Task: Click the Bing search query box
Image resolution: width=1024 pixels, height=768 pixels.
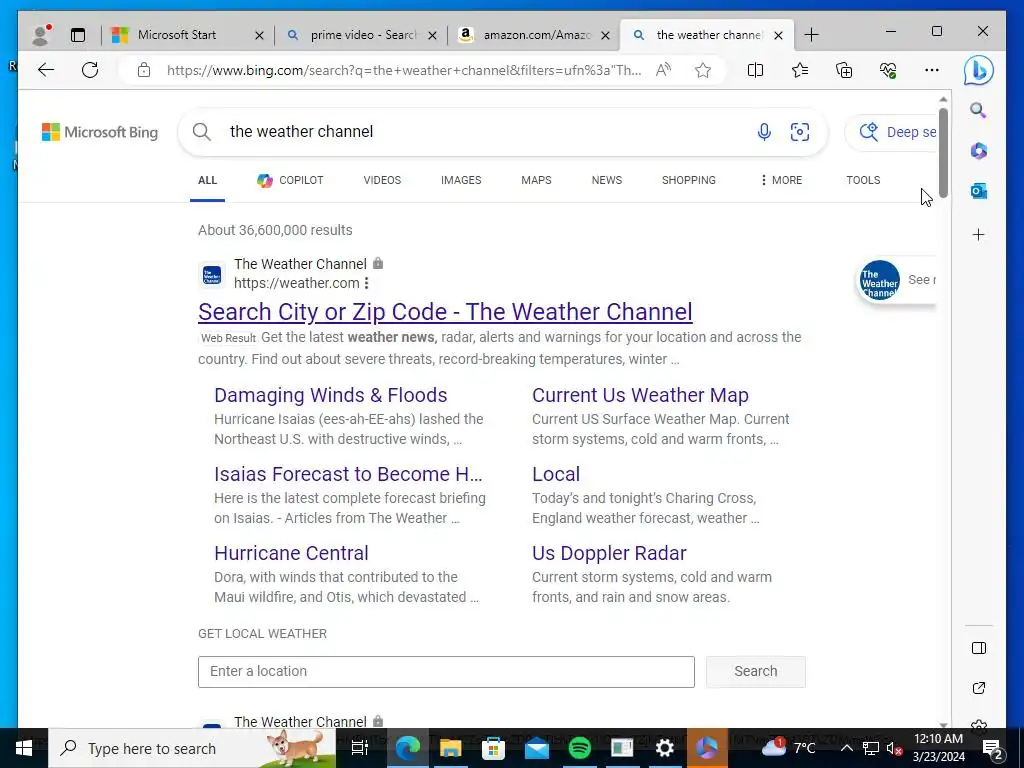Action: (x=483, y=132)
